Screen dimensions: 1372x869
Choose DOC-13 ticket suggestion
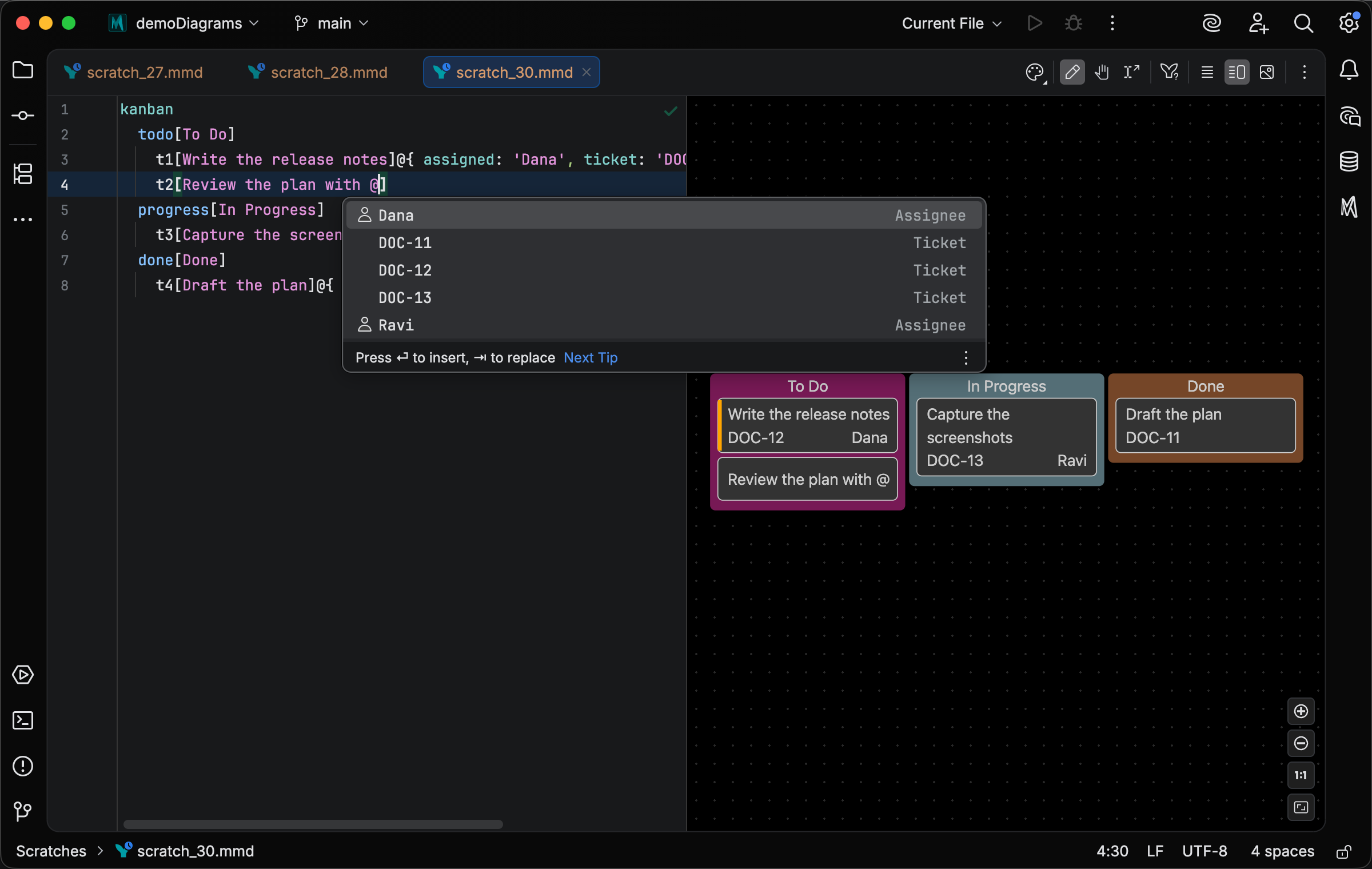664,297
